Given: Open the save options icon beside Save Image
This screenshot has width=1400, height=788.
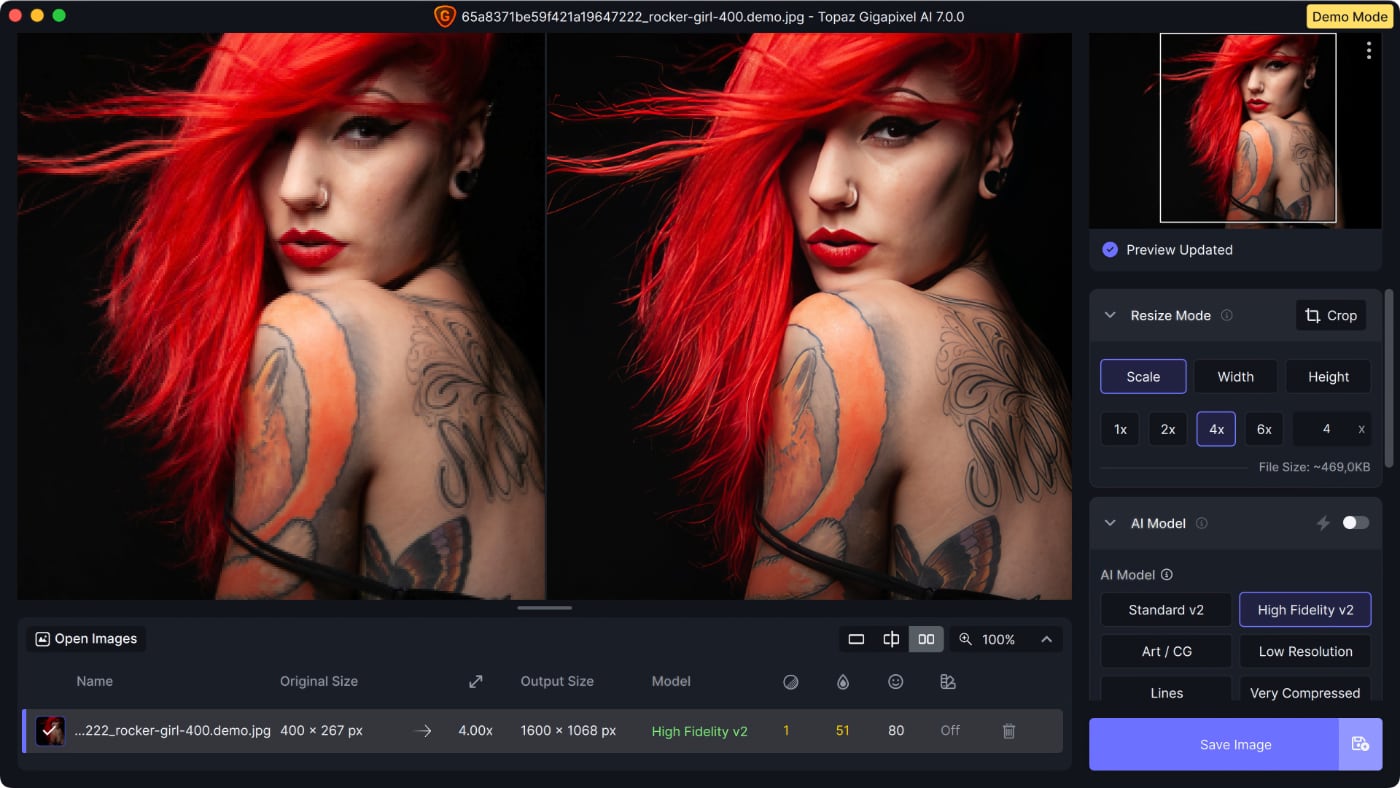Looking at the screenshot, I should pyautogui.click(x=1360, y=744).
